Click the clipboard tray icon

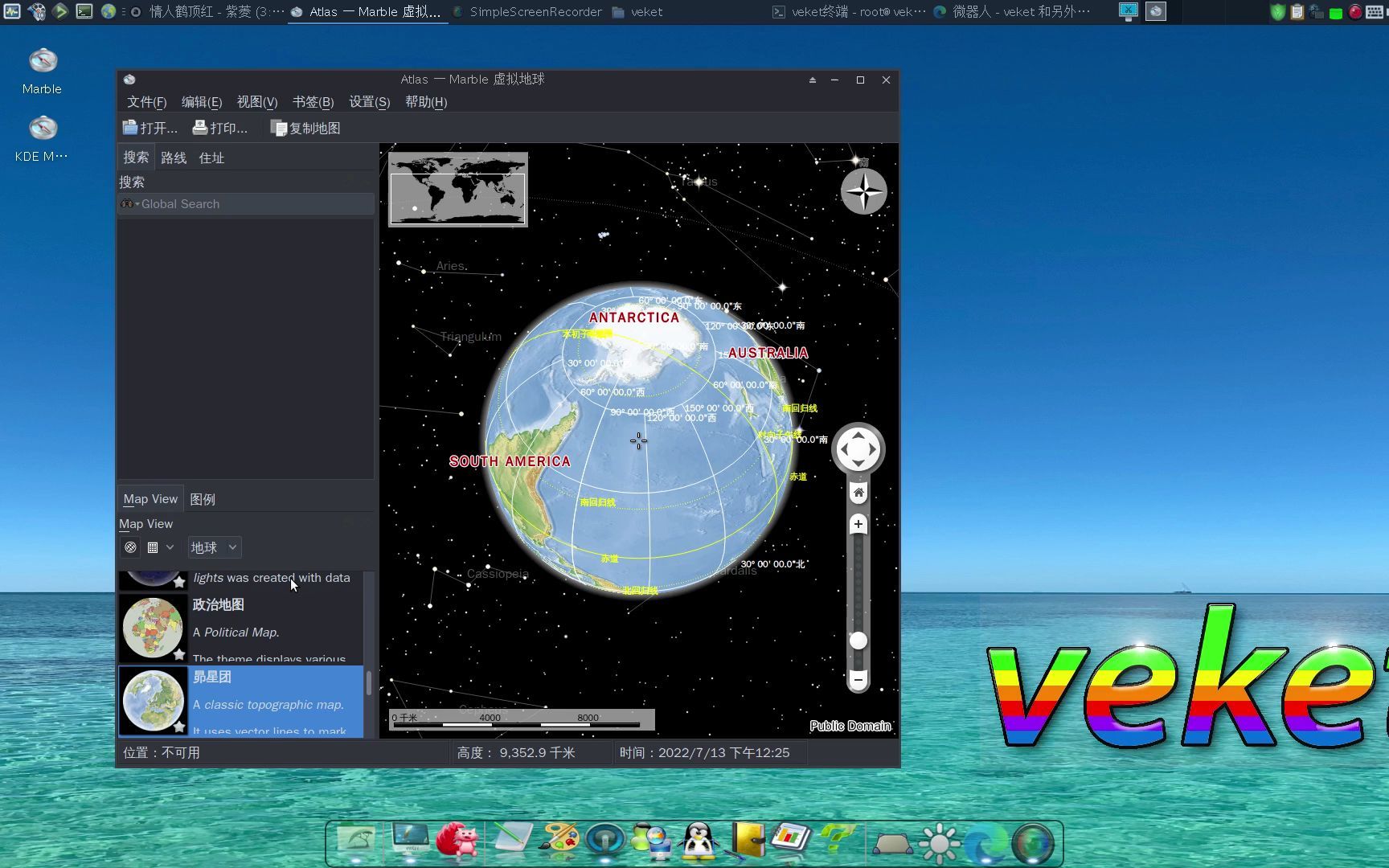tap(1297, 12)
